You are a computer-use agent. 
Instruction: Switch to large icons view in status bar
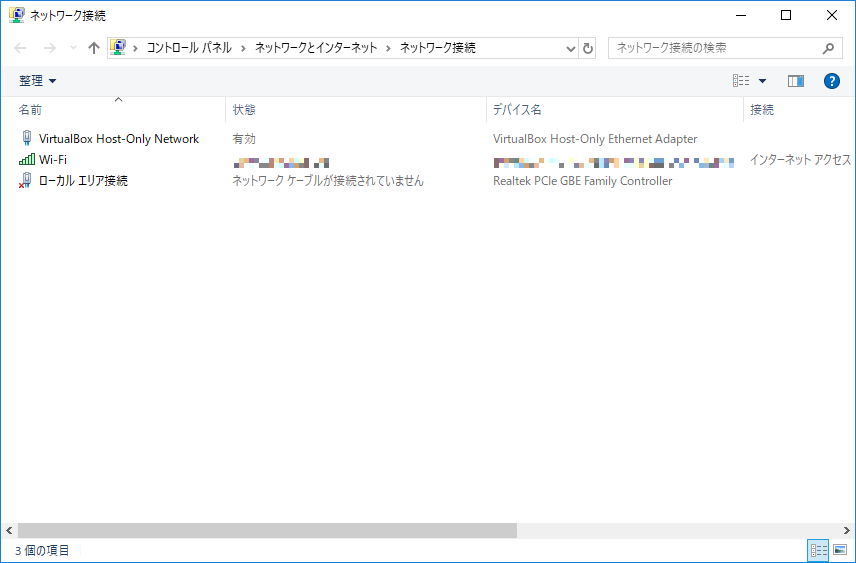pos(839,551)
